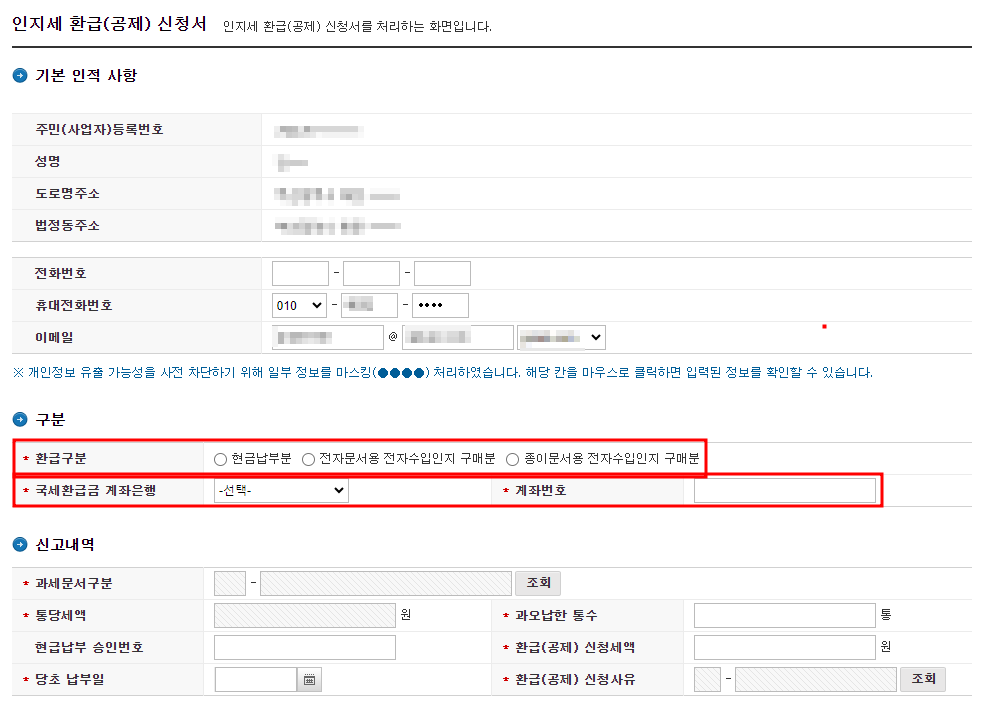Click the blue arrow icon beside 기본 인적 사항
The height and width of the screenshot is (707, 994).
coord(18,74)
